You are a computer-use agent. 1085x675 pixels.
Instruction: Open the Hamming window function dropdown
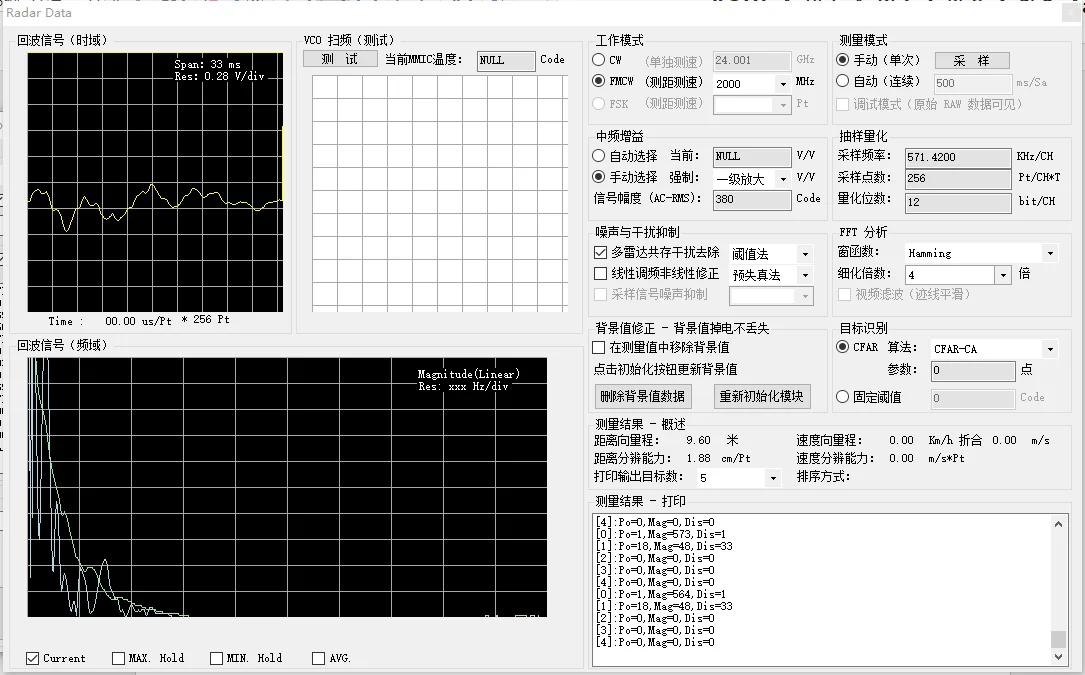[x=1049, y=254]
